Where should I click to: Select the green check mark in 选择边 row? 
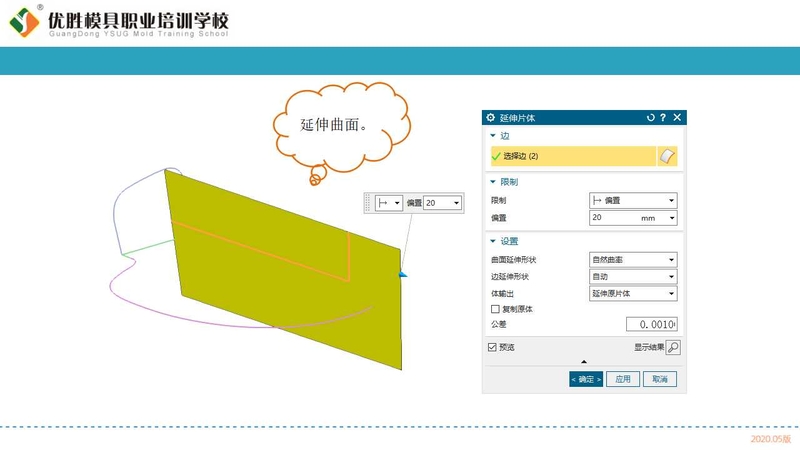495,156
